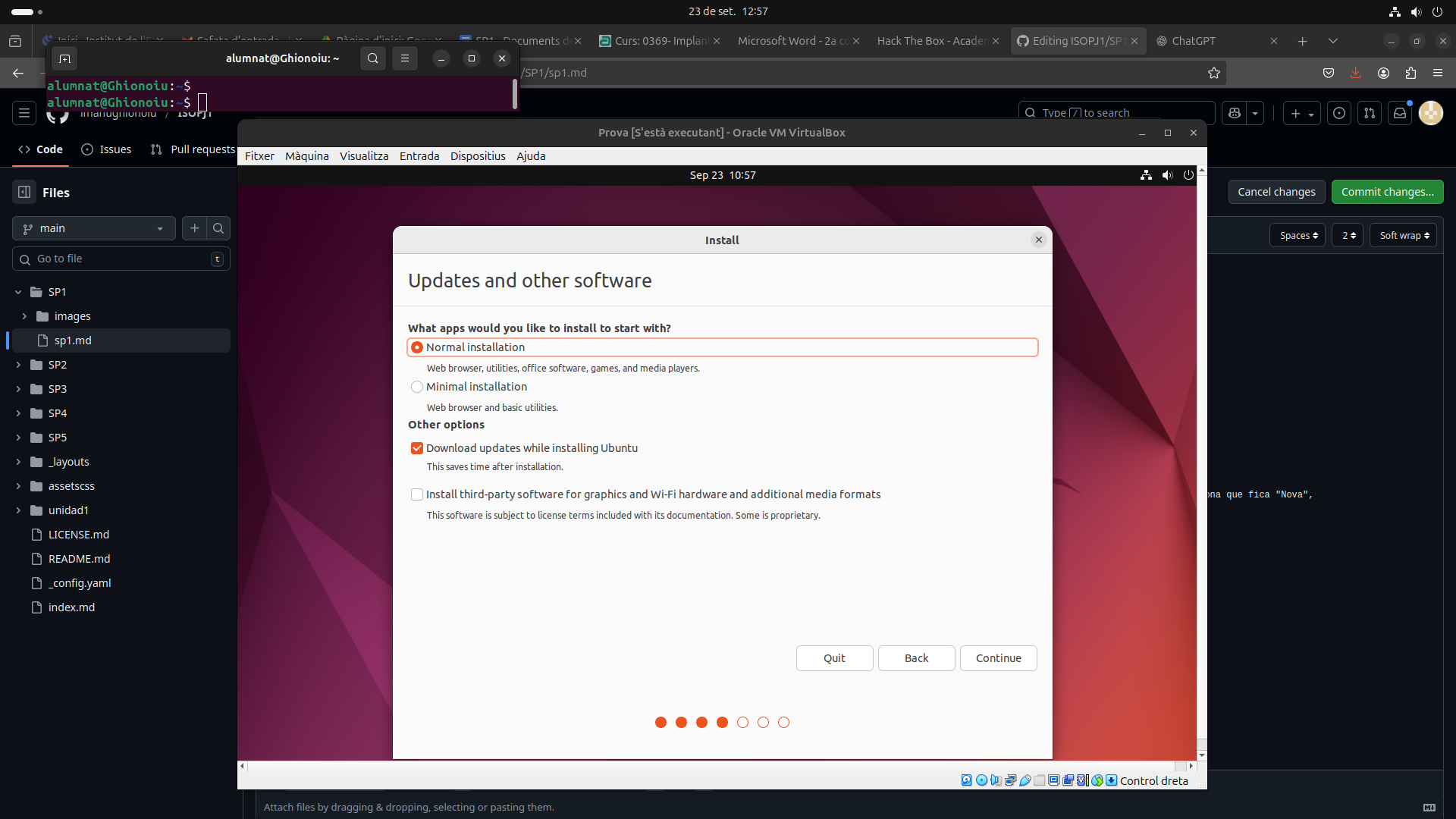Uncheck Download updates while installing Ubuntu
Screen dimensions: 1456x819
tap(417, 448)
